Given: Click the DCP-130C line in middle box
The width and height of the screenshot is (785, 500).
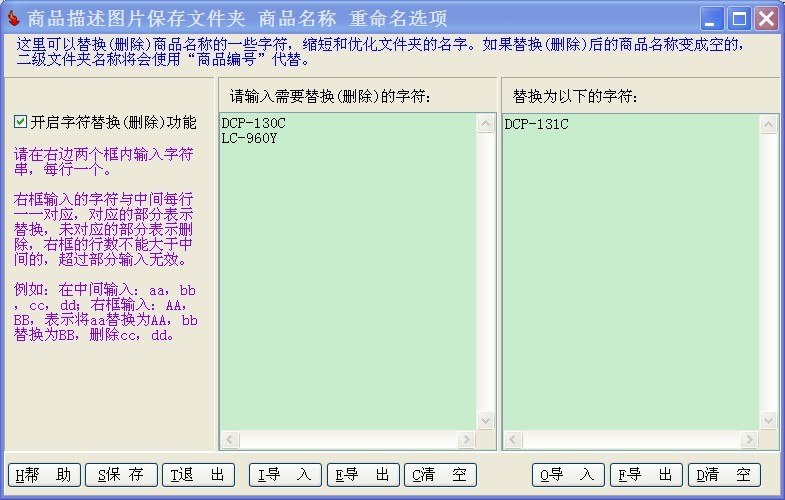Looking at the screenshot, I should pos(253,124).
